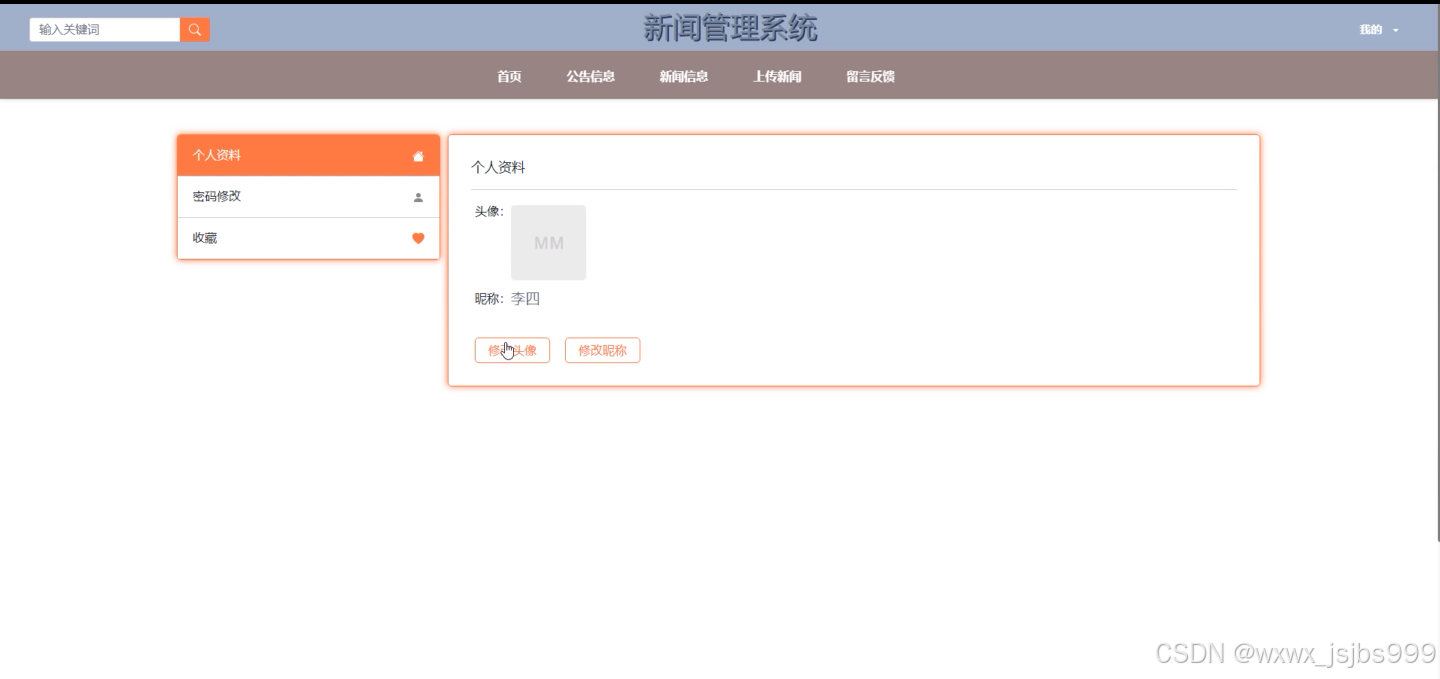The width and height of the screenshot is (1440, 679).
Task: Click the 个人资料 panel heading text
Action: [x=498, y=167]
